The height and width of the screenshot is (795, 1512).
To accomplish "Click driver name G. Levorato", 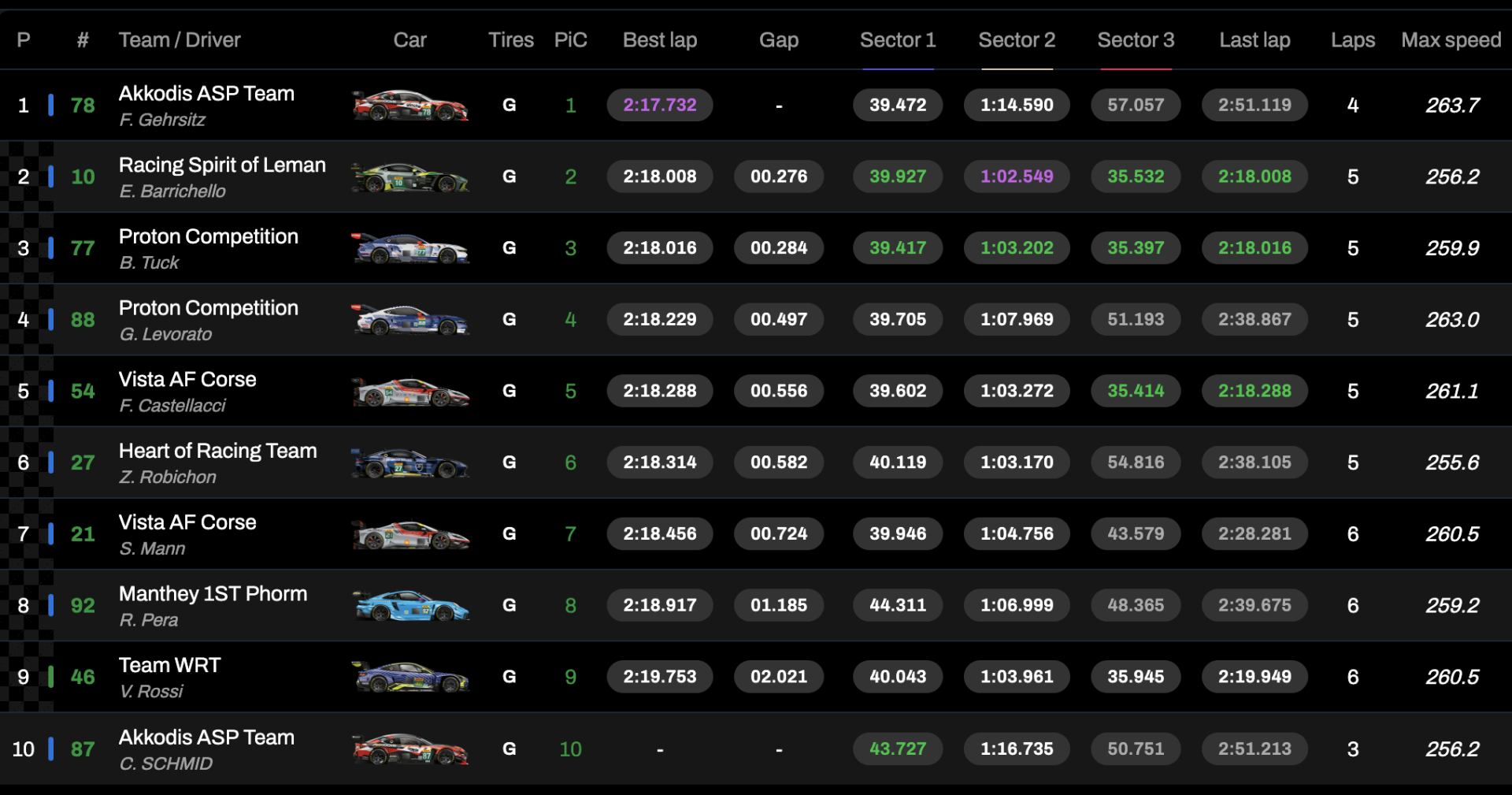I will [165, 335].
